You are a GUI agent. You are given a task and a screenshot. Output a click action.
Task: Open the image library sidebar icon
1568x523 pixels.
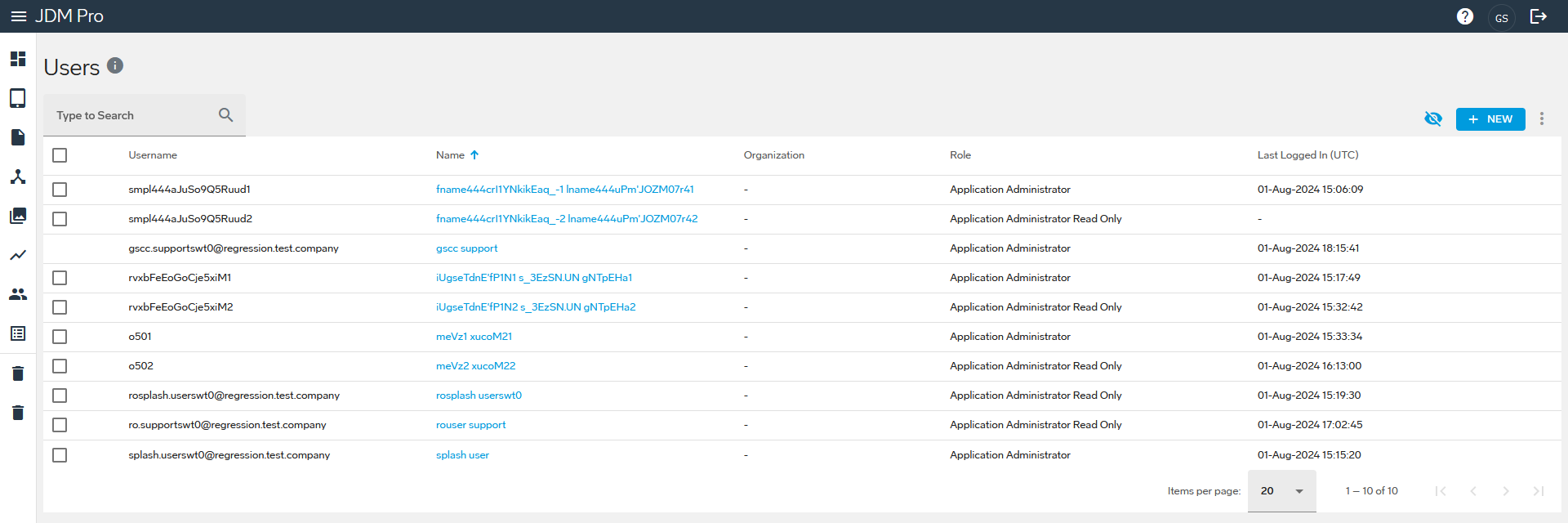[x=18, y=216]
